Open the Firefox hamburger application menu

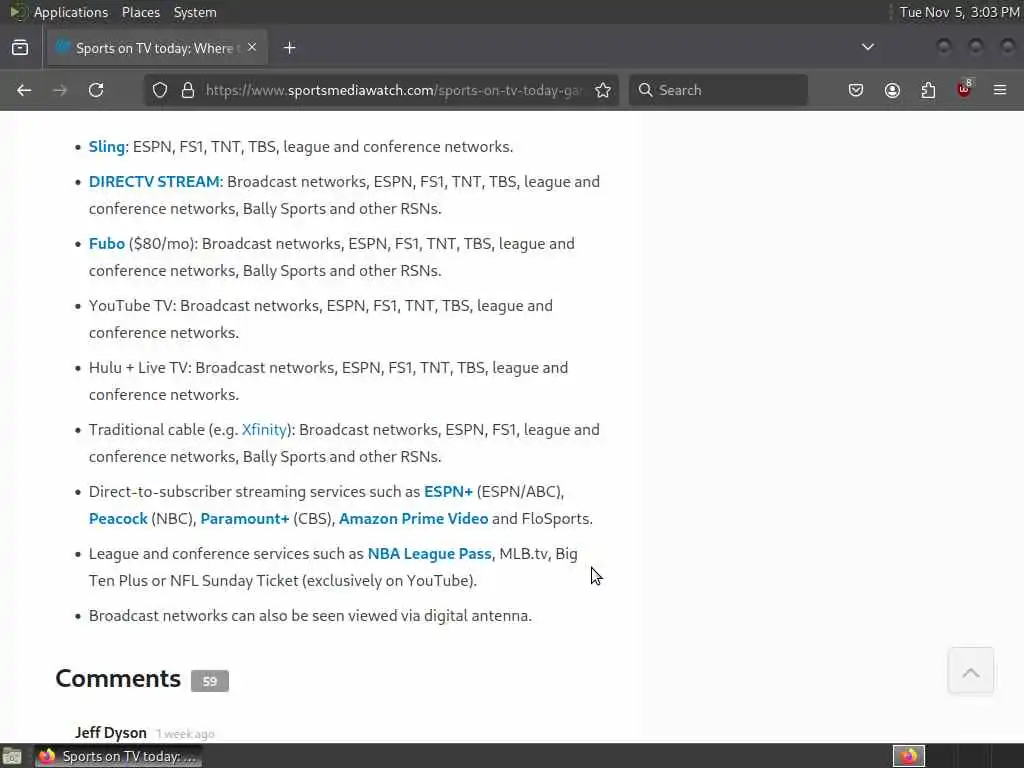(1000, 90)
